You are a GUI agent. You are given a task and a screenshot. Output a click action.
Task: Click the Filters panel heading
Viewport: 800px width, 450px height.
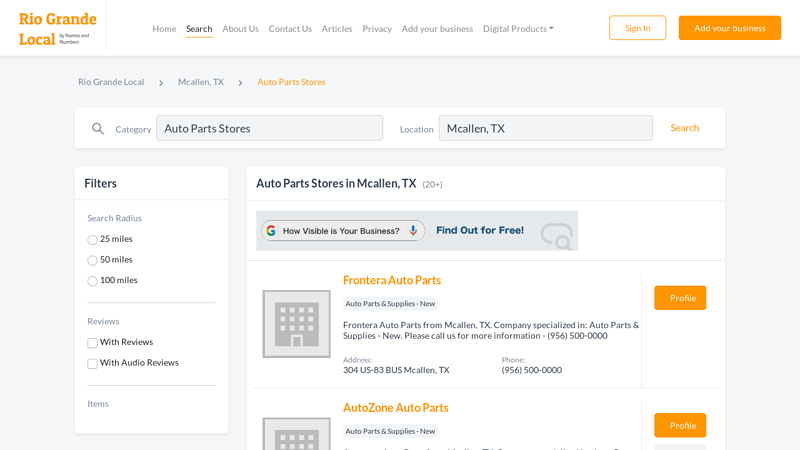tap(101, 183)
